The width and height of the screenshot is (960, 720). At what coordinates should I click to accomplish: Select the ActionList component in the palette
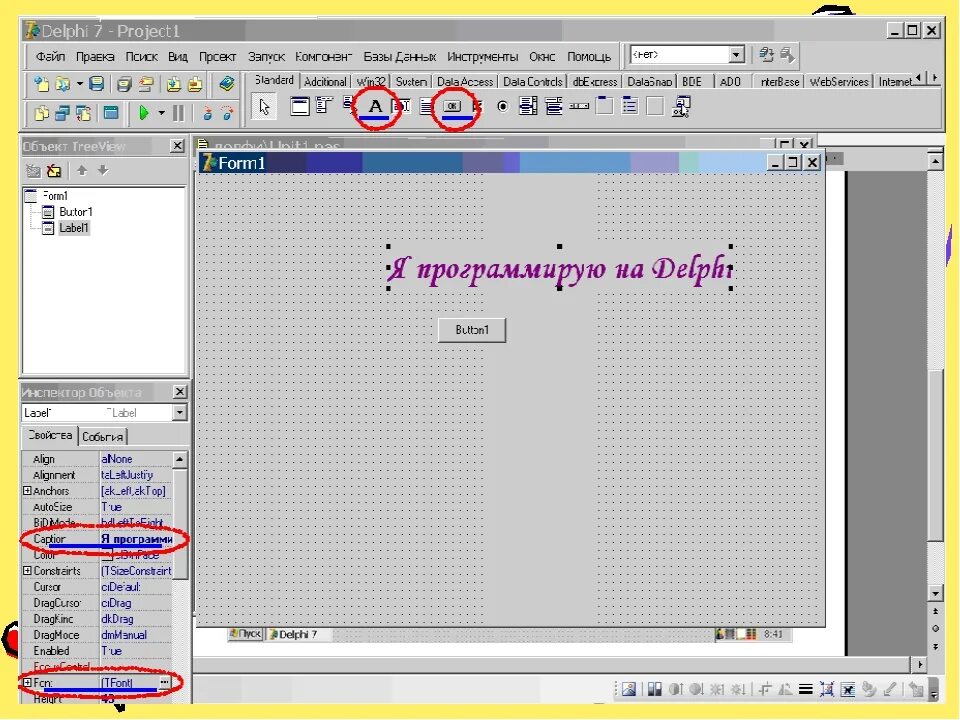(x=681, y=107)
